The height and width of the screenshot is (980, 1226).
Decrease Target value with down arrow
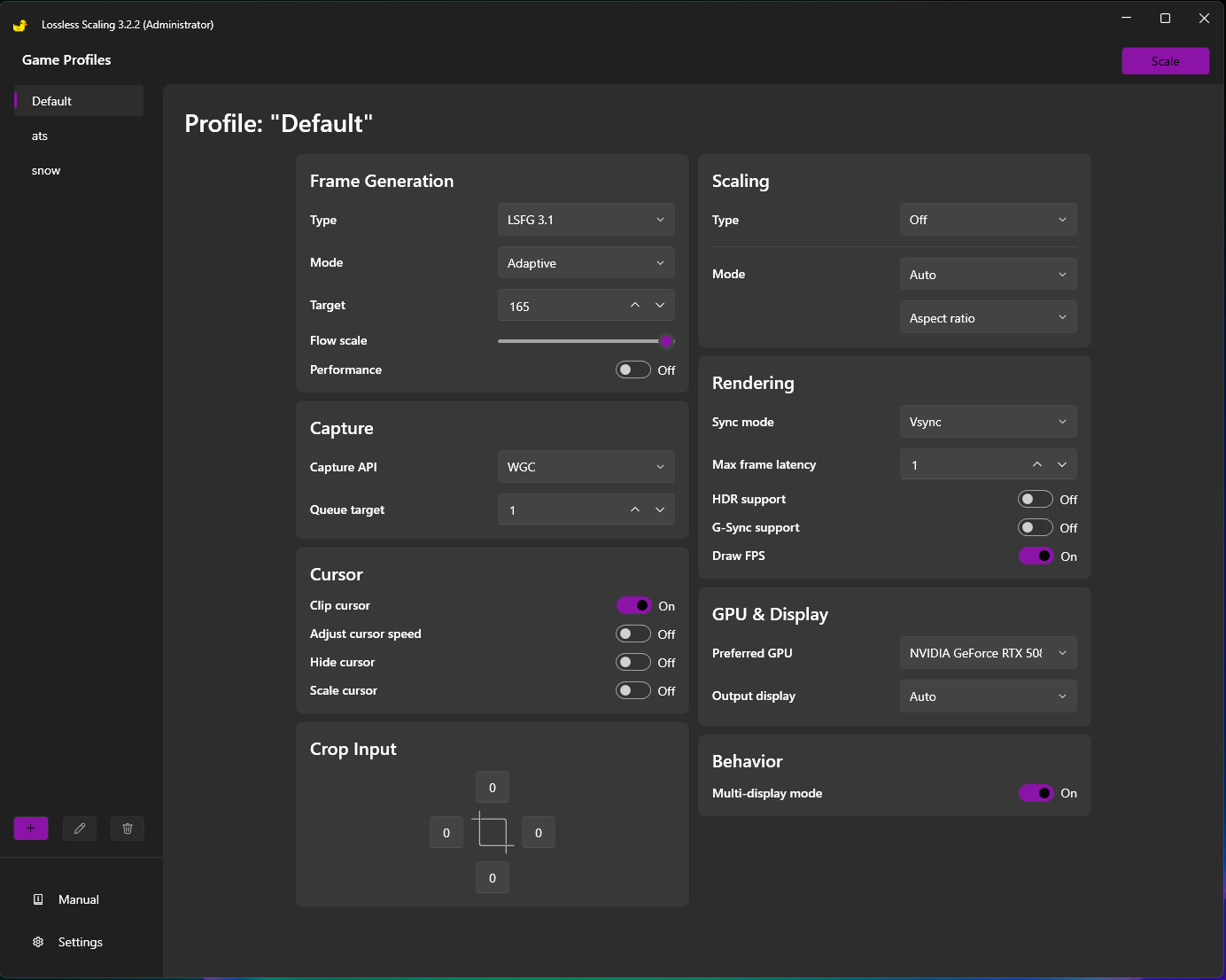click(x=660, y=305)
